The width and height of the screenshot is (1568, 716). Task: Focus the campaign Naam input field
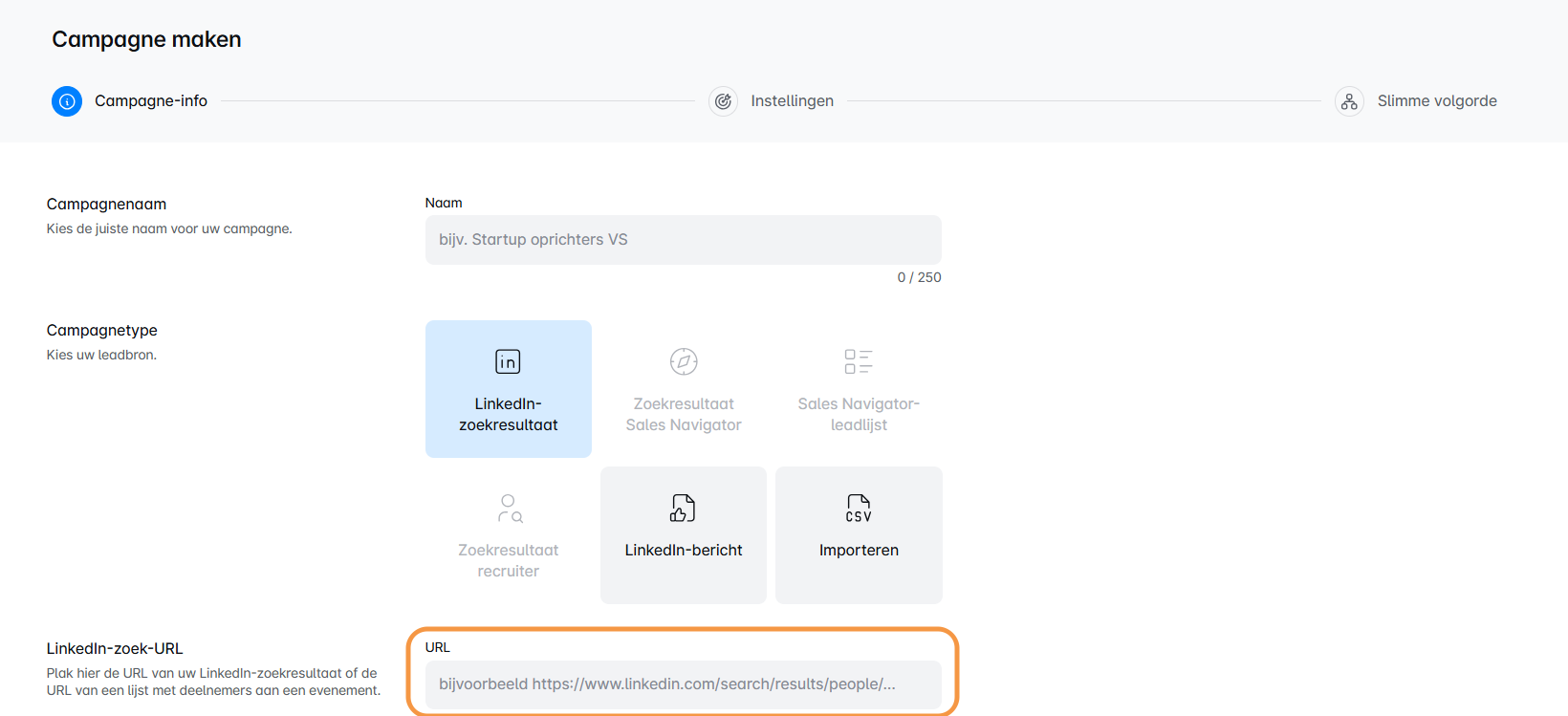click(x=683, y=240)
